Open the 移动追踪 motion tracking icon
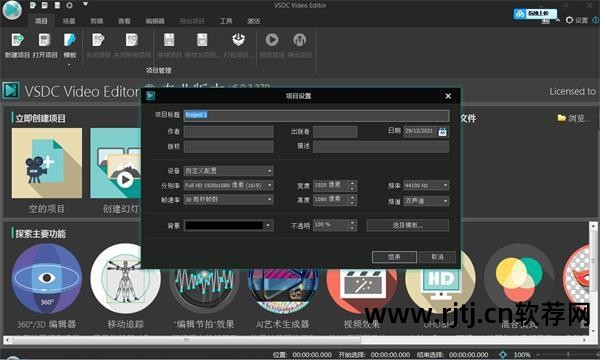Image resolution: width=600 pixels, height=360 pixels. (125, 278)
